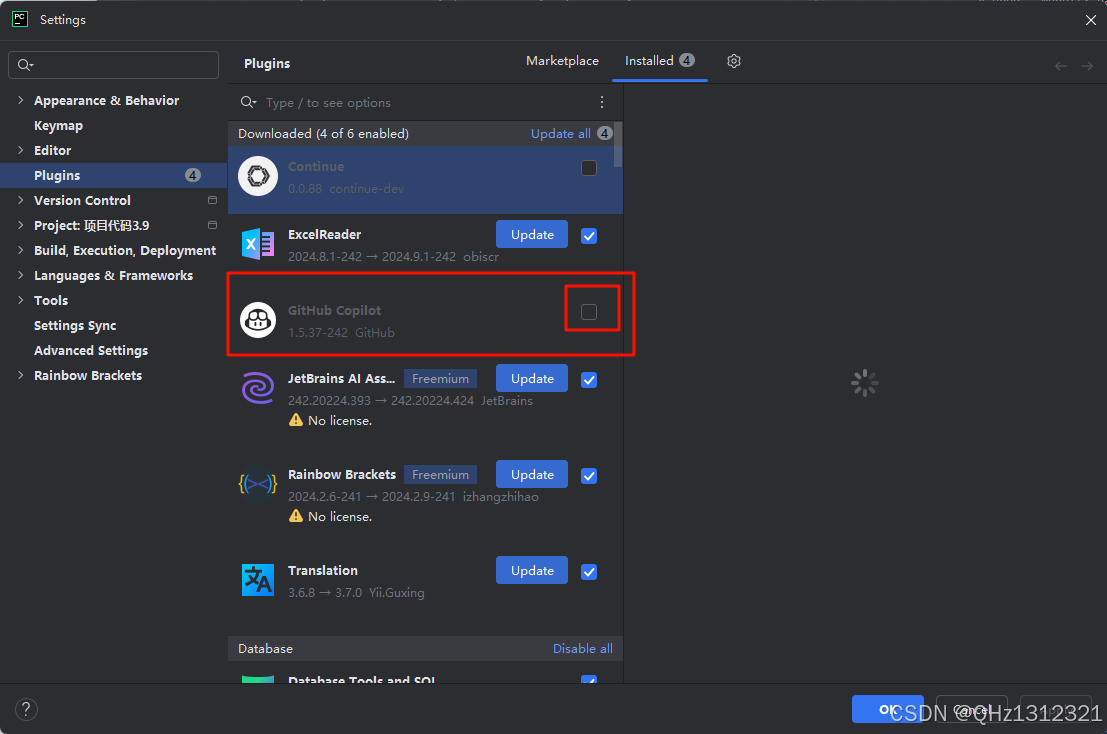The width and height of the screenshot is (1107, 734).
Task: Focus the plugin search input field
Action: [x=424, y=102]
